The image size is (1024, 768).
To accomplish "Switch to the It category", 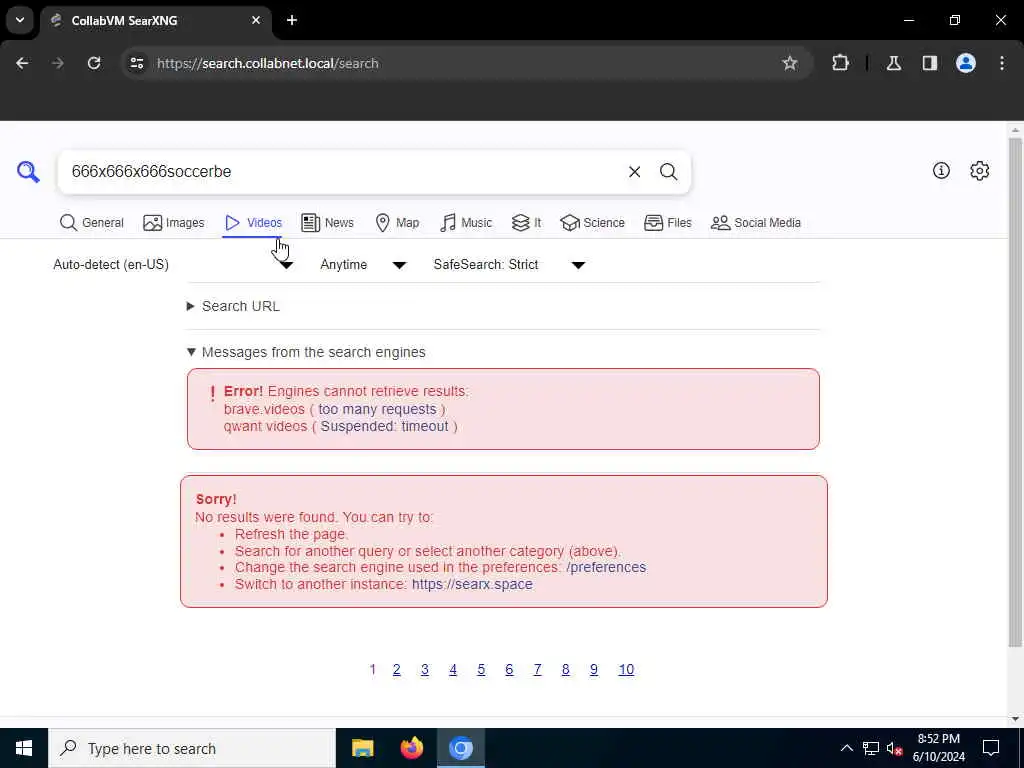I will [526, 223].
